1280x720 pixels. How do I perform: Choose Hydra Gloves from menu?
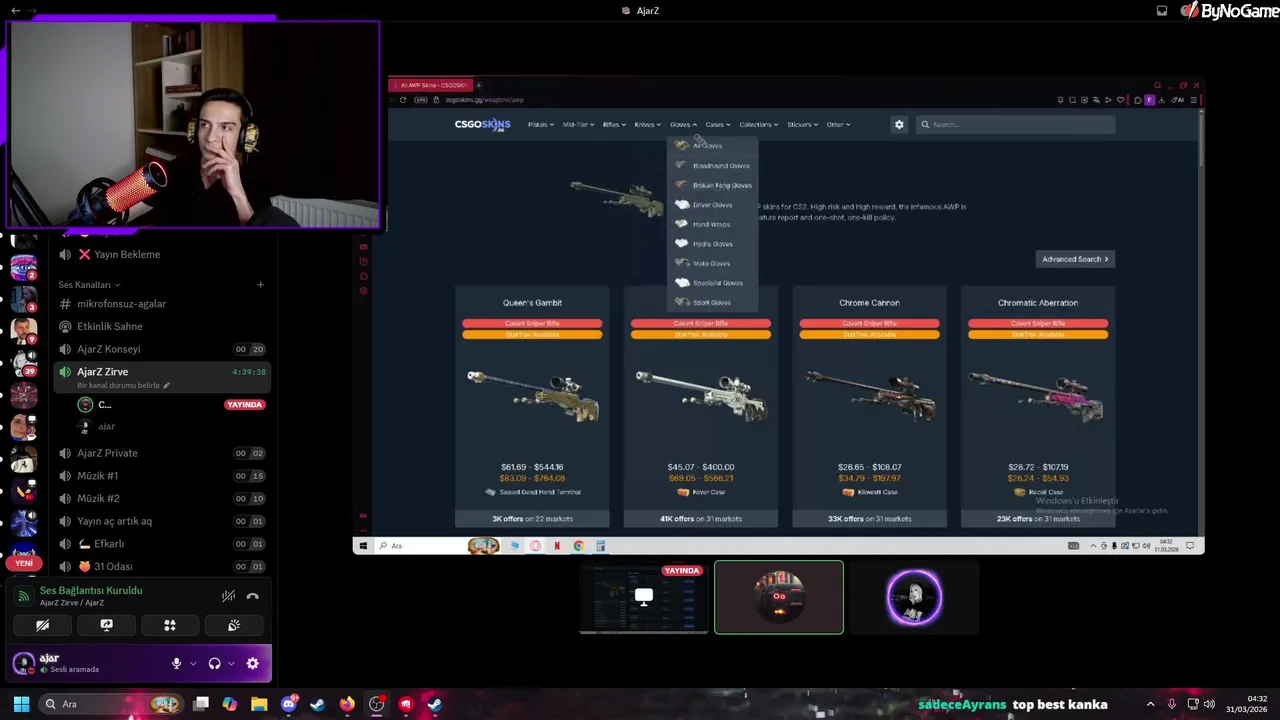[712, 244]
